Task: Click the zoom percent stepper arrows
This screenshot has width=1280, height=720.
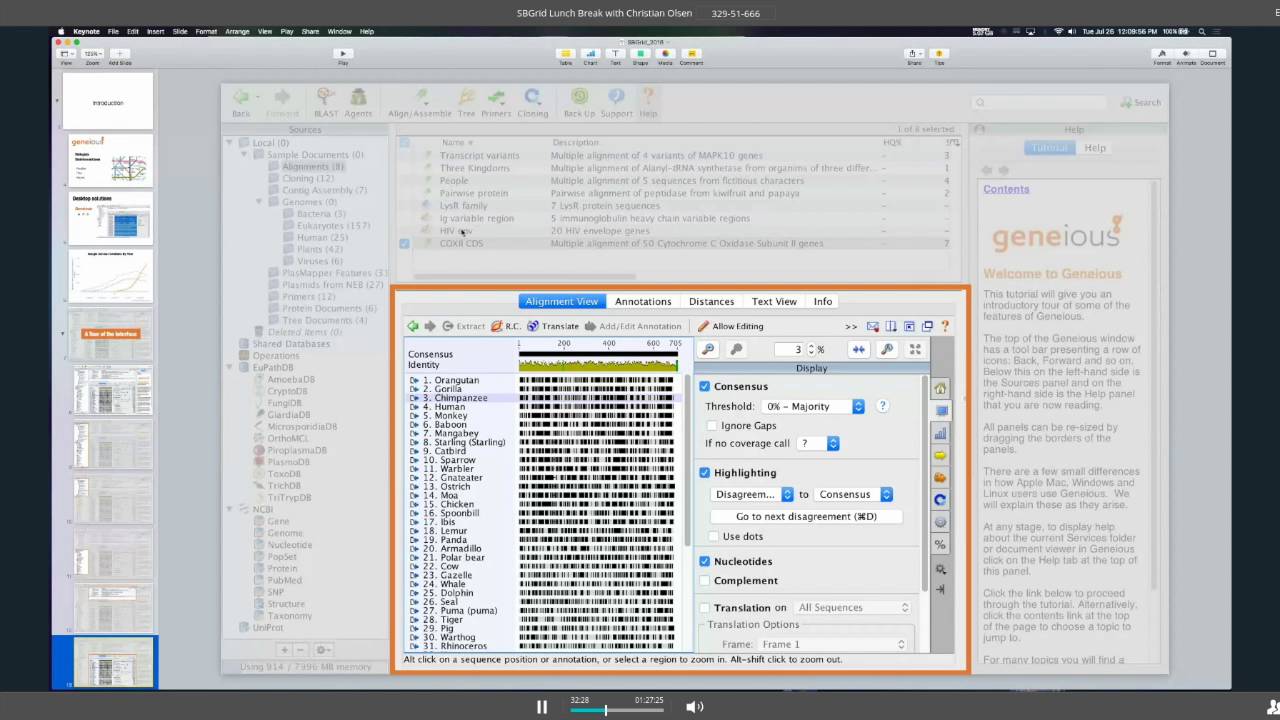Action: [811, 349]
